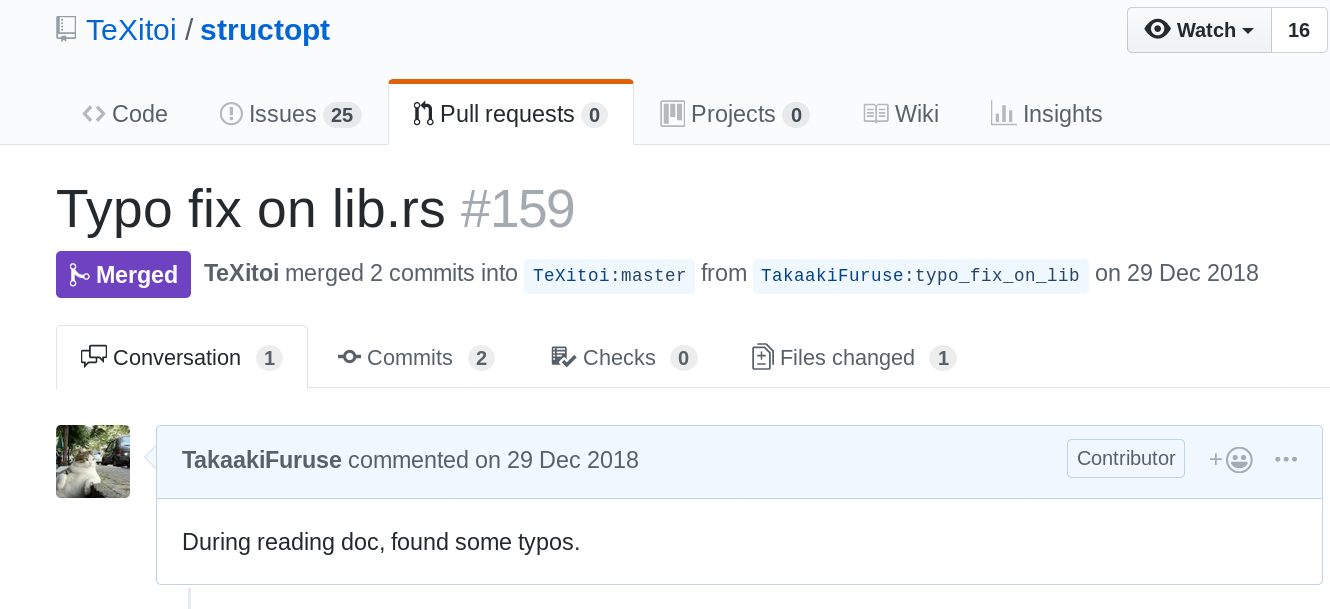Click the Code tab angle-brackets icon
The width and height of the screenshot is (1330, 609).
pos(94,114)
